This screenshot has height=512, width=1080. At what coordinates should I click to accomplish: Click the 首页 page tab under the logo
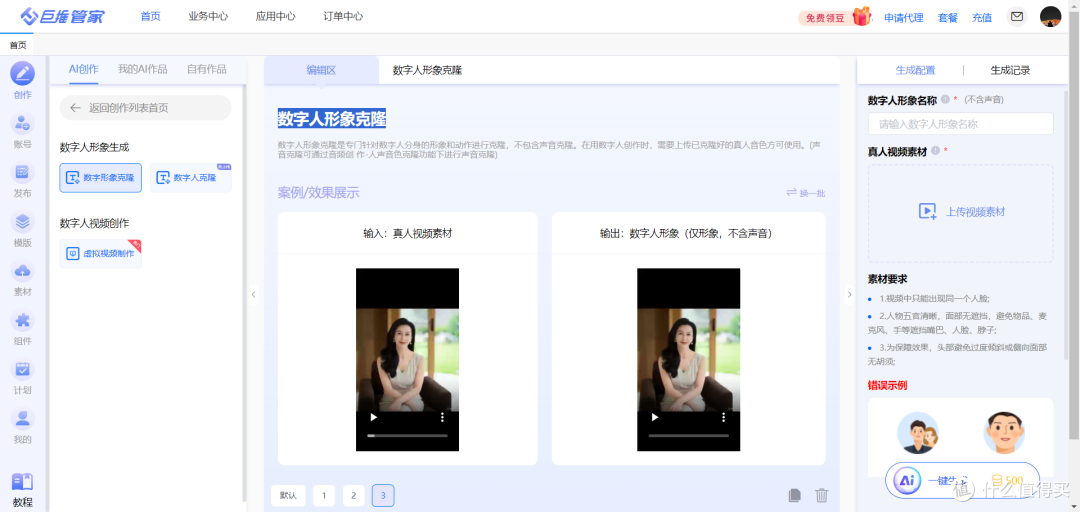coord(18,45)
